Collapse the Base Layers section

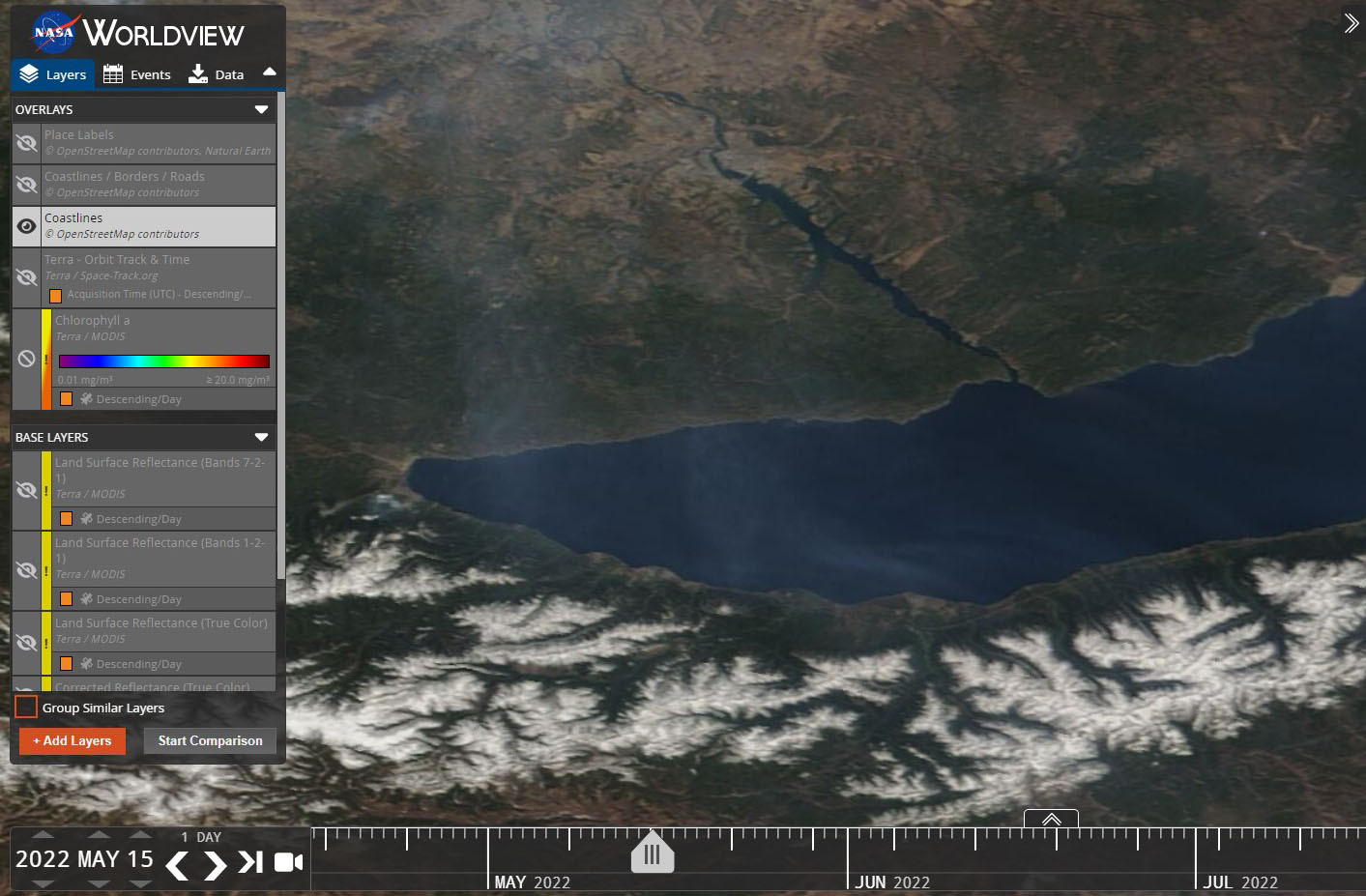coord(261,437)
